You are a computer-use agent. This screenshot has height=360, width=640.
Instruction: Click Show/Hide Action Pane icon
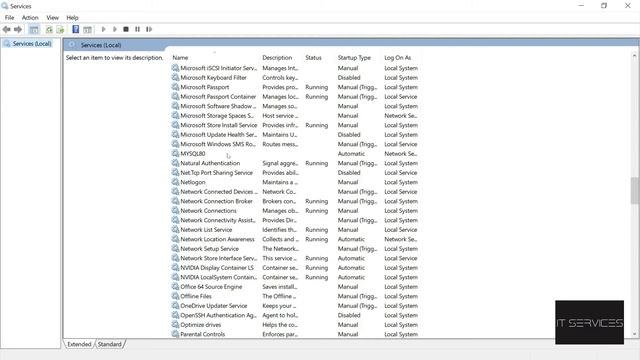[87, 29]
